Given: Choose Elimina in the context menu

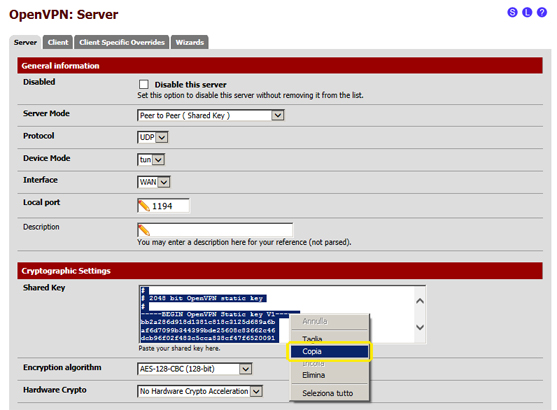Looking at the screenshot, I should click(330, 375).
